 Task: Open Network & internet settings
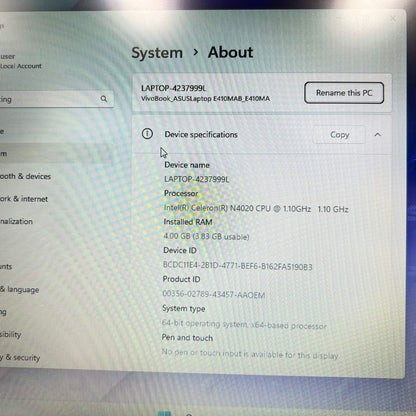point(24,199)
